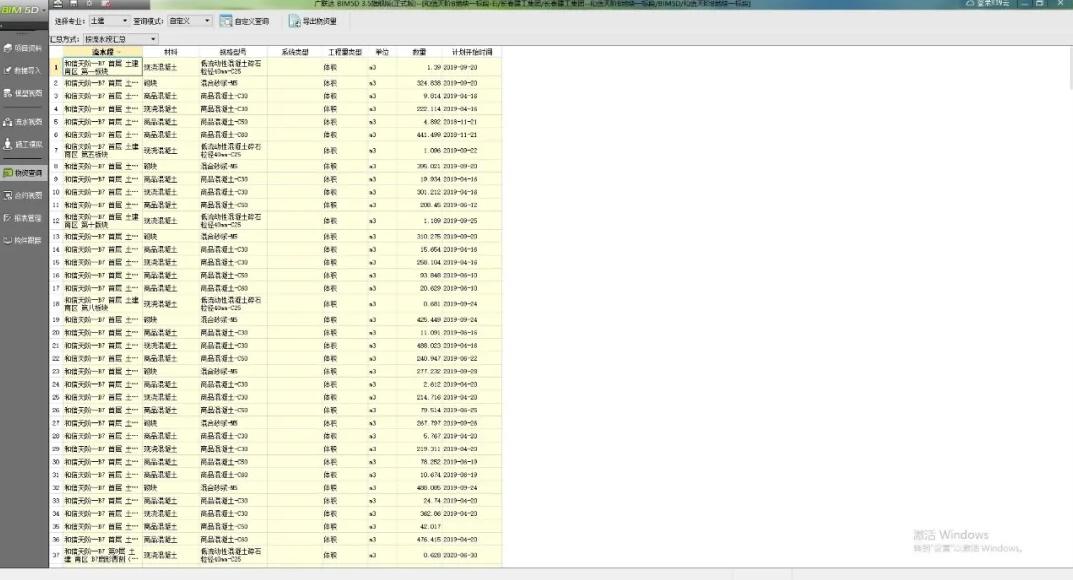Screen dimensions: 1073x580
Task: Click the 单位 column header
Action: [382, 52]
